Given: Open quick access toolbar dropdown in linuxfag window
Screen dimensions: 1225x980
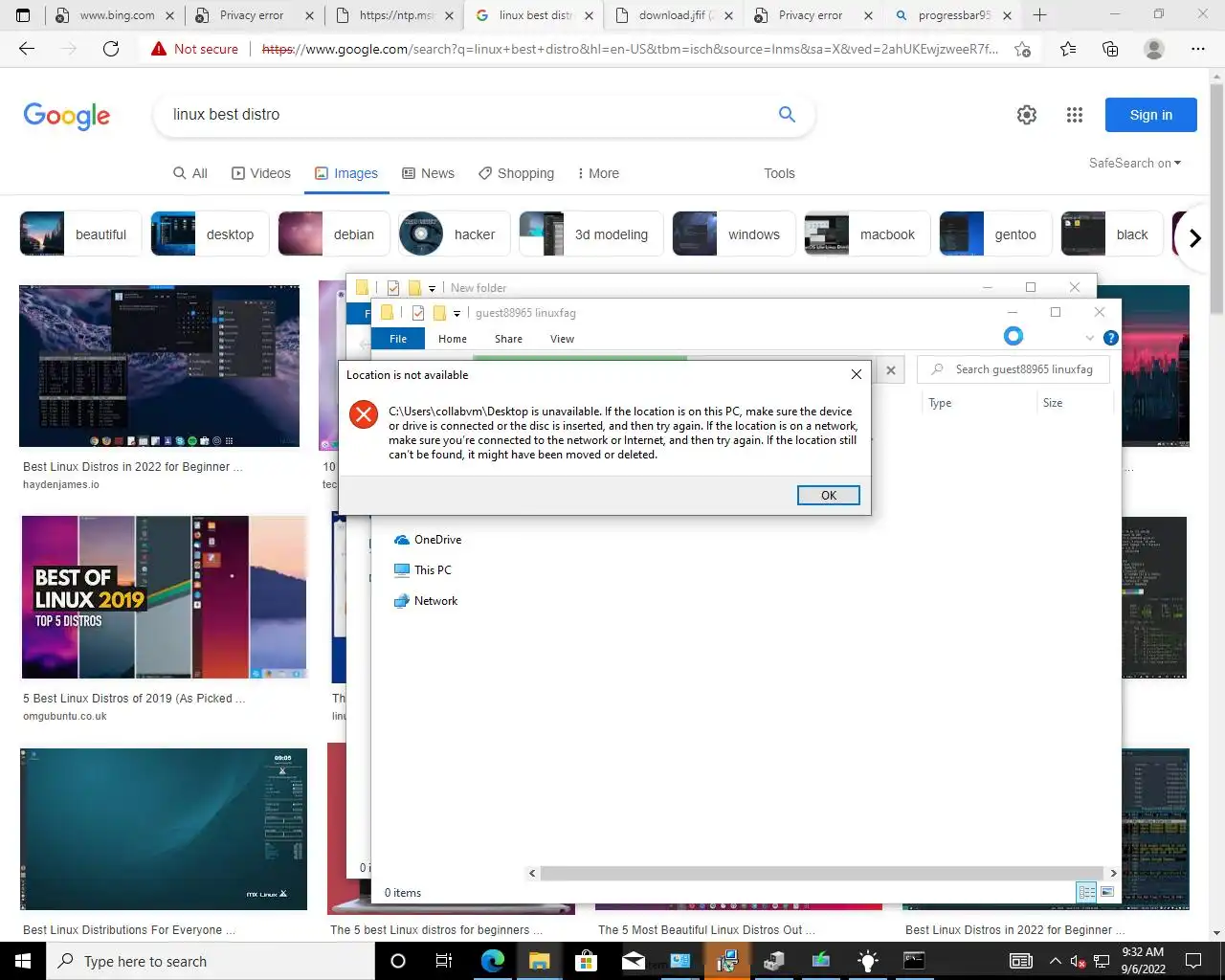Looking at the screenshot, I should pyautogui.click(x=457, y=313).
